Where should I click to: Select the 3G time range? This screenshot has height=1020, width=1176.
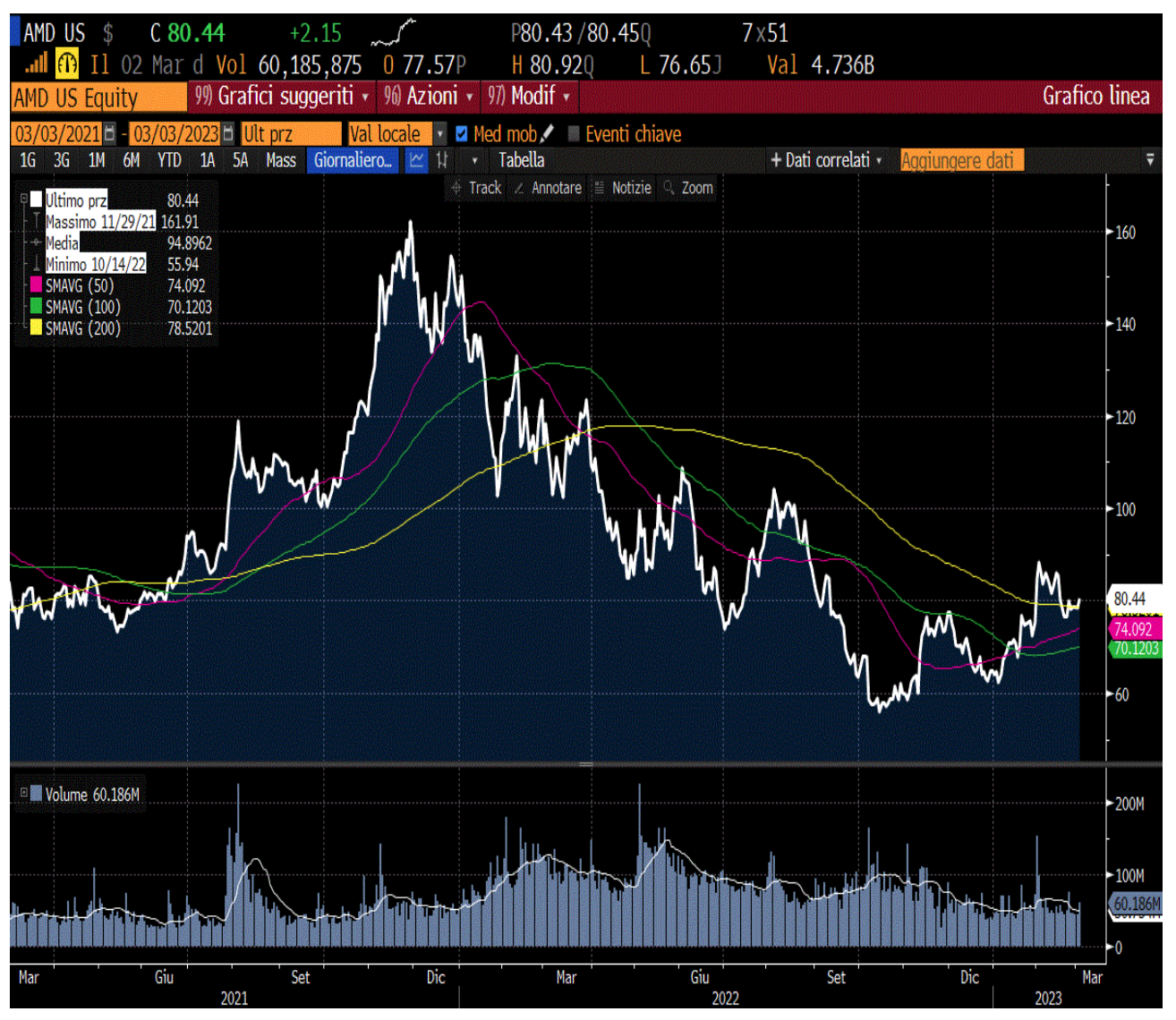point(61,161)
